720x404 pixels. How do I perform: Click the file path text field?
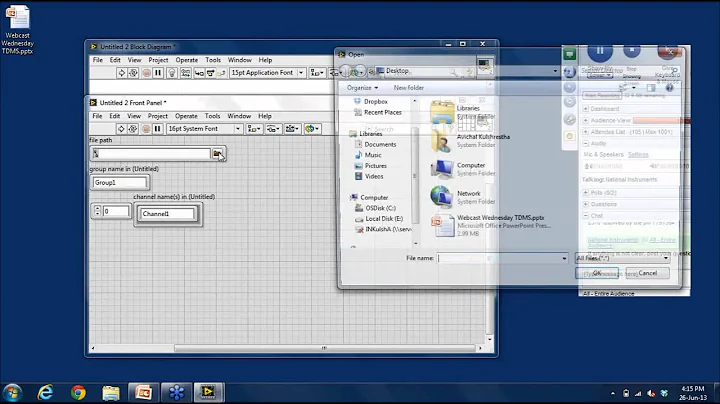point(151,154)
